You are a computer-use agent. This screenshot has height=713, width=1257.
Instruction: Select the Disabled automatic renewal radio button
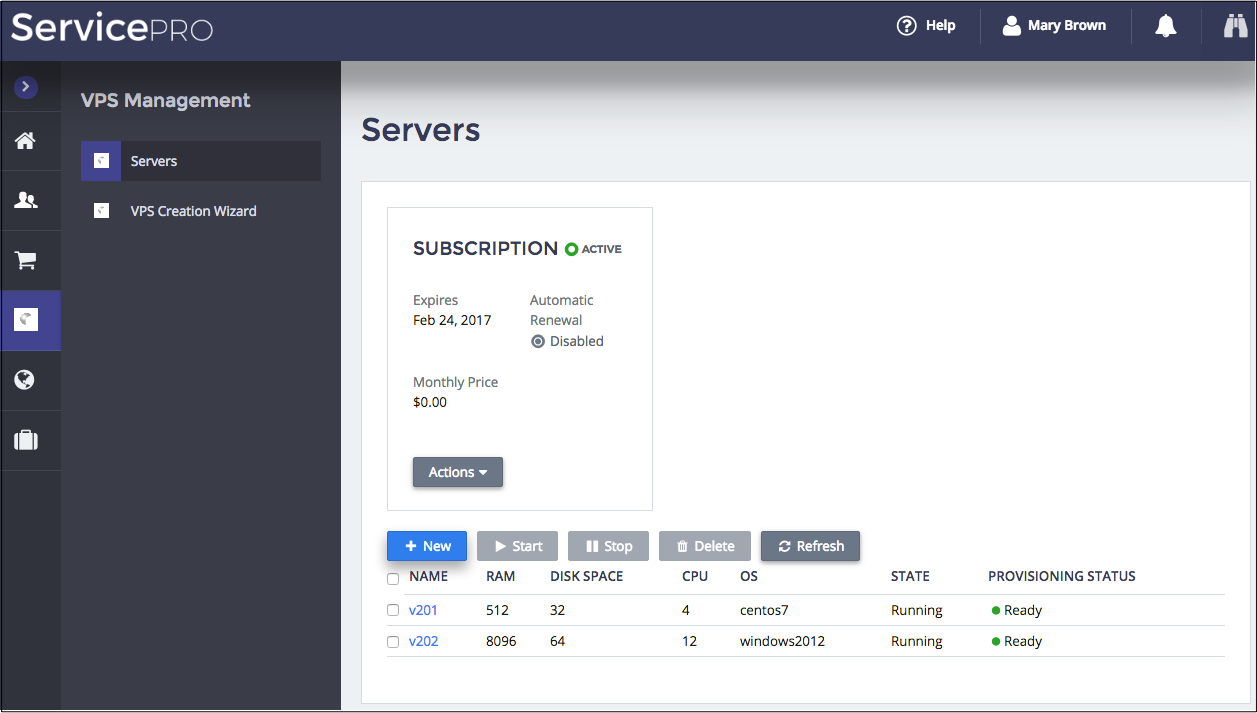(538, 342)
